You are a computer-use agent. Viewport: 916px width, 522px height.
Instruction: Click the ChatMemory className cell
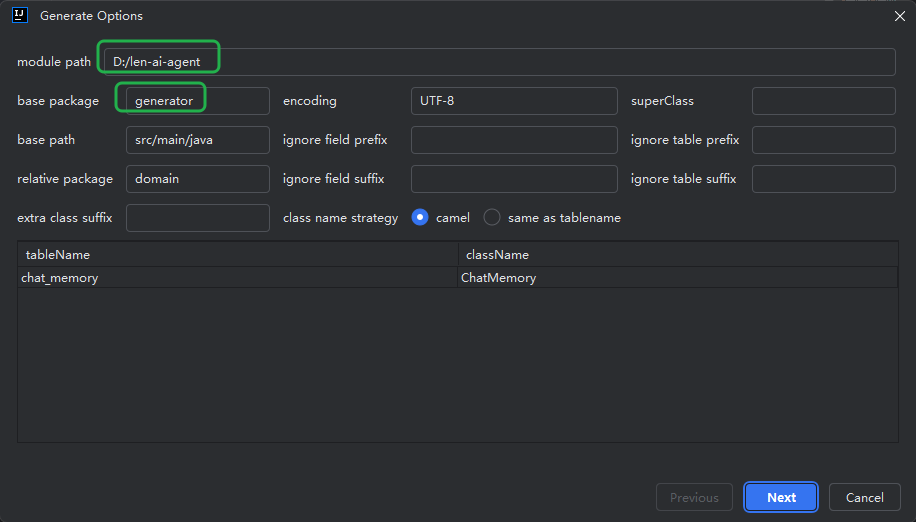[x=677, y=278]
